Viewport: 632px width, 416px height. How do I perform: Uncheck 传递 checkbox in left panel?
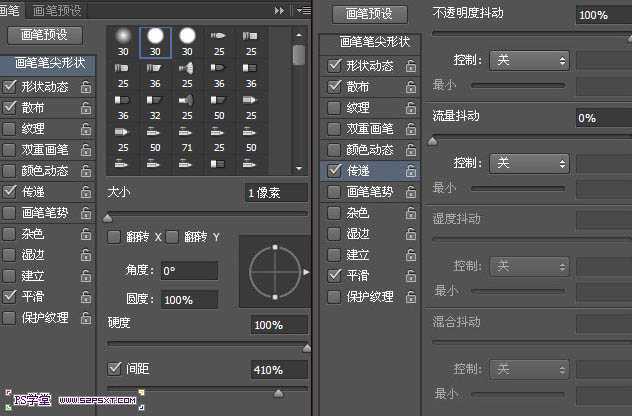[x=10, y=191]
